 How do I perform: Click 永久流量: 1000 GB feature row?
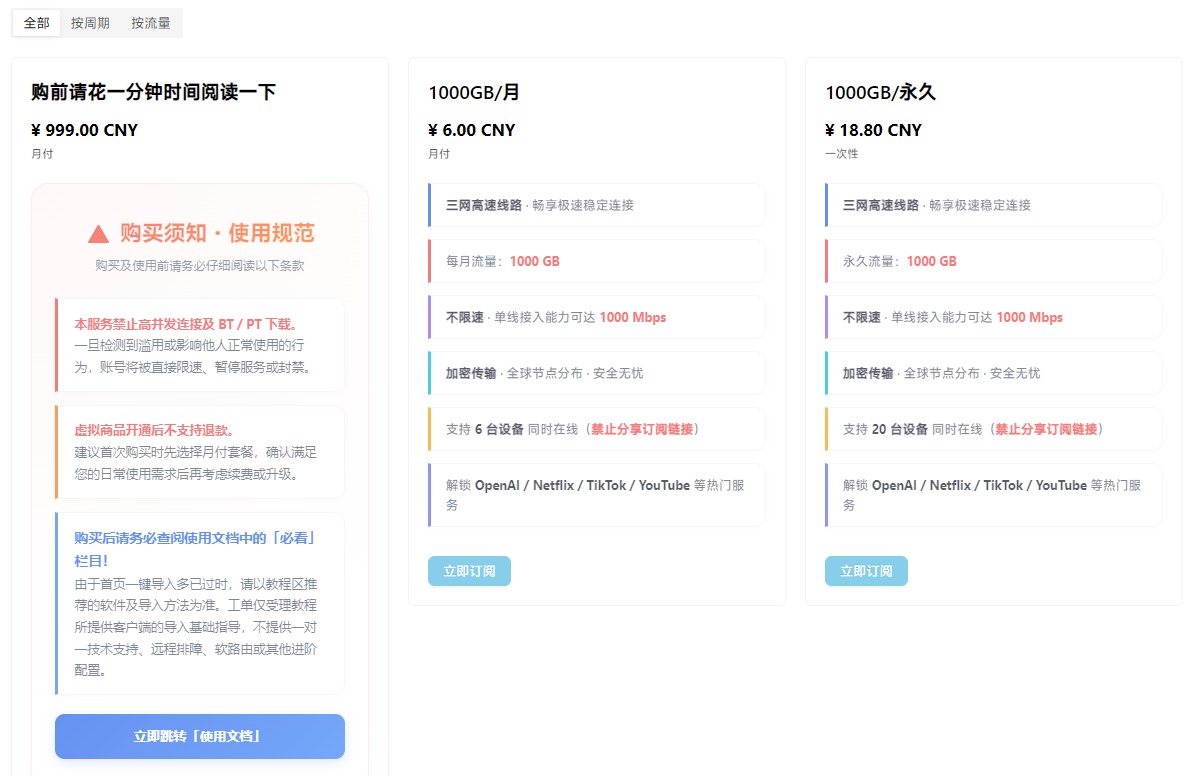click(993, 261)
